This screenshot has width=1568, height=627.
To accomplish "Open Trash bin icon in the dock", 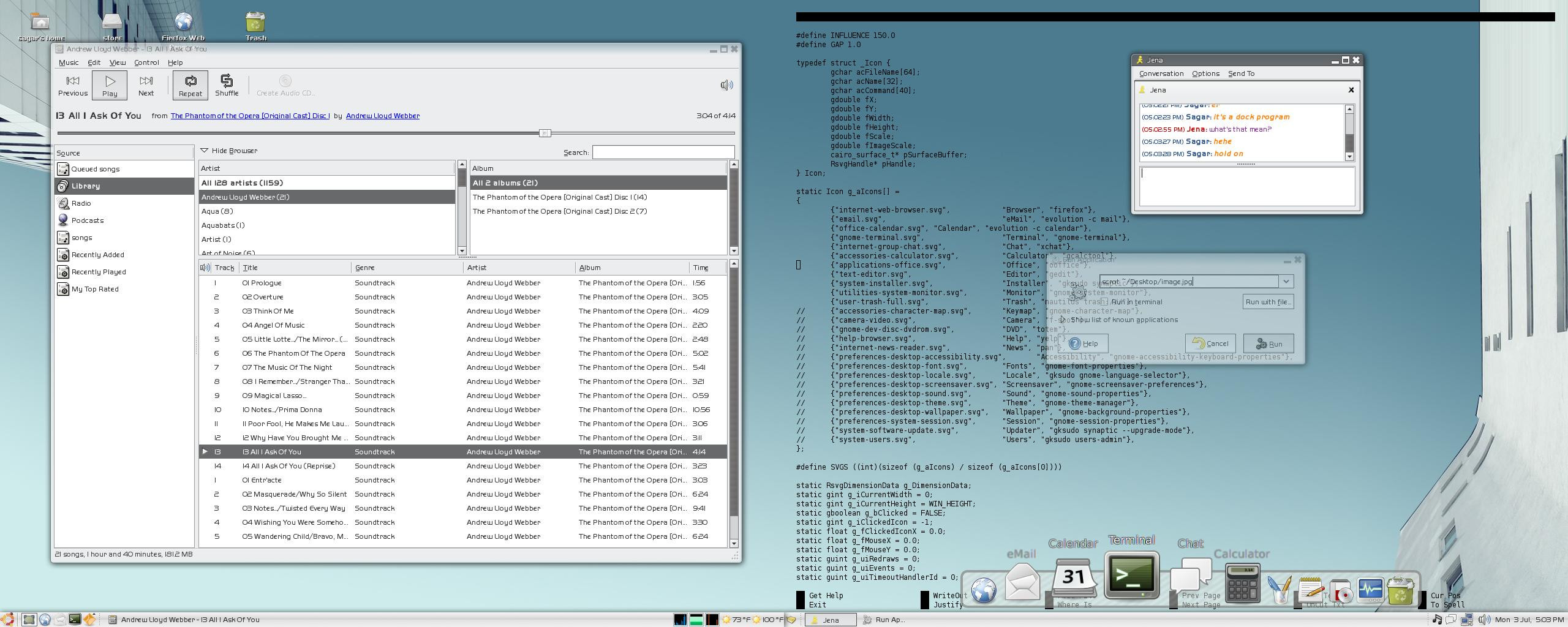I will click(x=1401, y=590).
